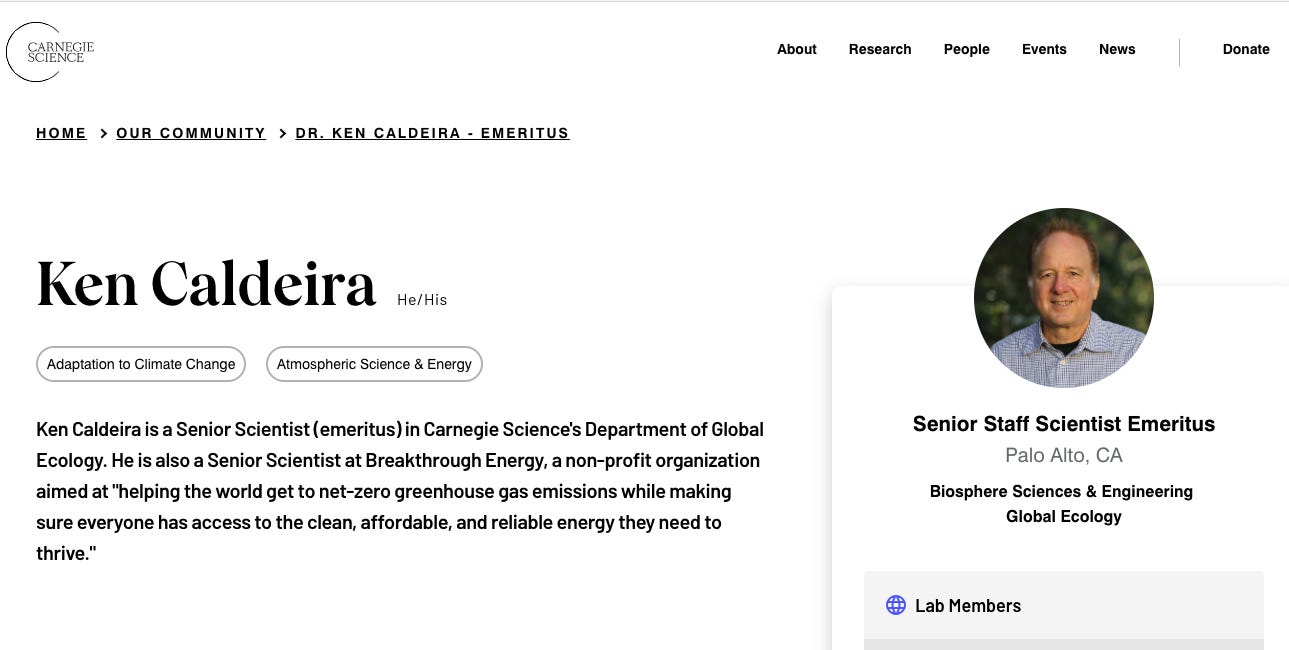Click the Ken Caldeira heading
Screen dimensions: 1289x650
click(x=206, y=283)
